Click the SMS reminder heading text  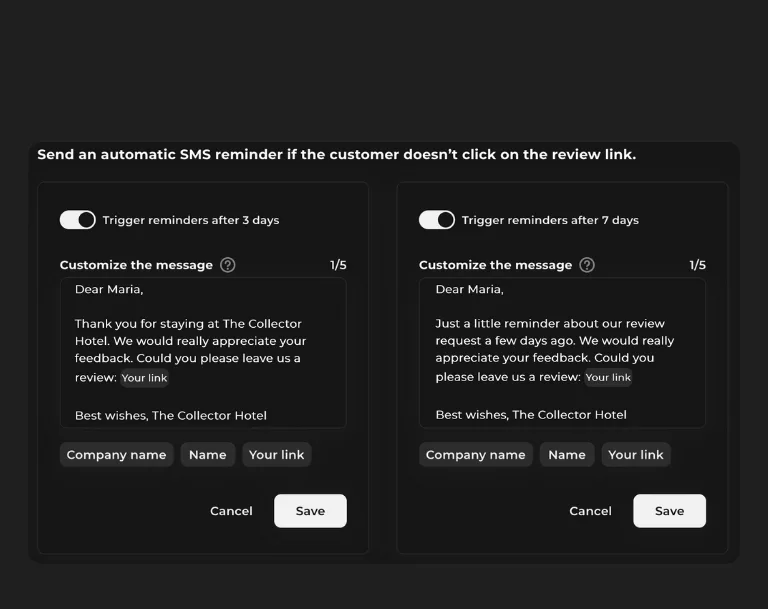[x=336, y=154]
